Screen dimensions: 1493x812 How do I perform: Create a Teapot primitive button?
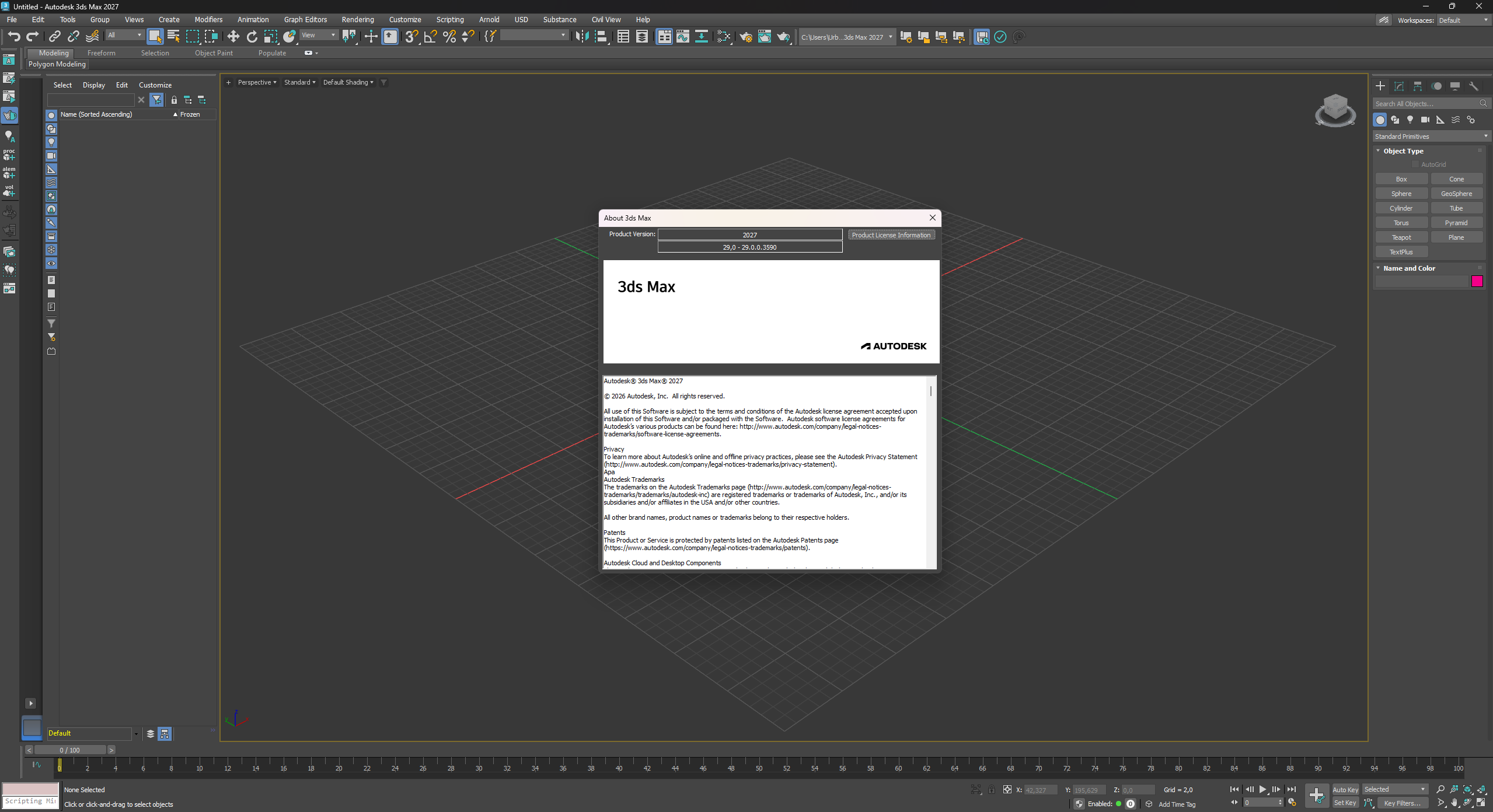pos(1401,237)
